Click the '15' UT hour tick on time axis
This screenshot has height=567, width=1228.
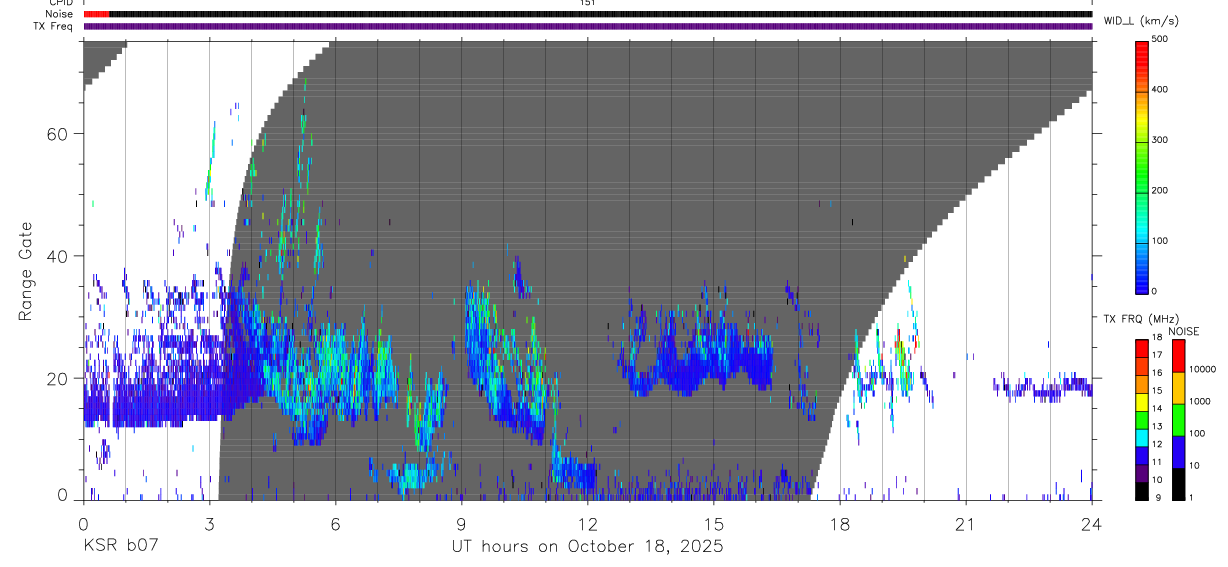(x=713, y=523)
